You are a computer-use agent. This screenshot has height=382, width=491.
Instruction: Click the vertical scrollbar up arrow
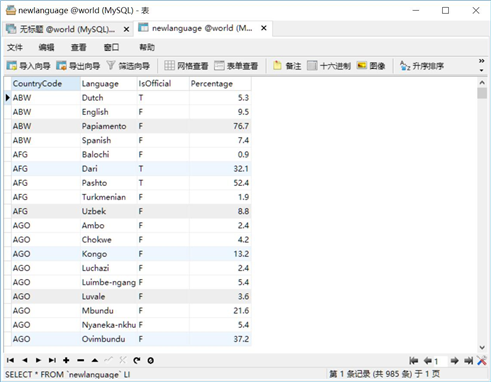point(482,82)
